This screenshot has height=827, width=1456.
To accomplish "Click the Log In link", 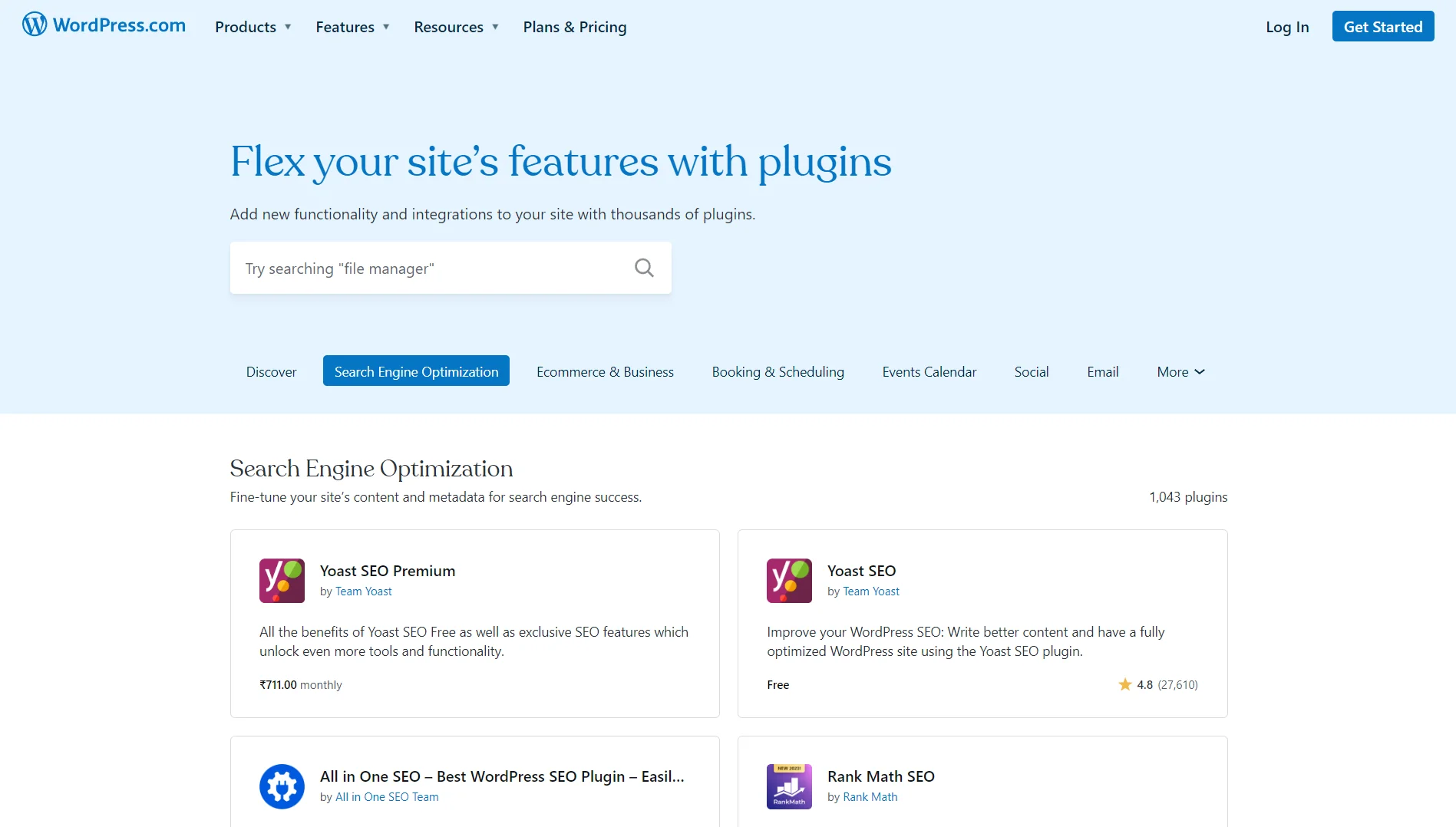I will 1286,27.
